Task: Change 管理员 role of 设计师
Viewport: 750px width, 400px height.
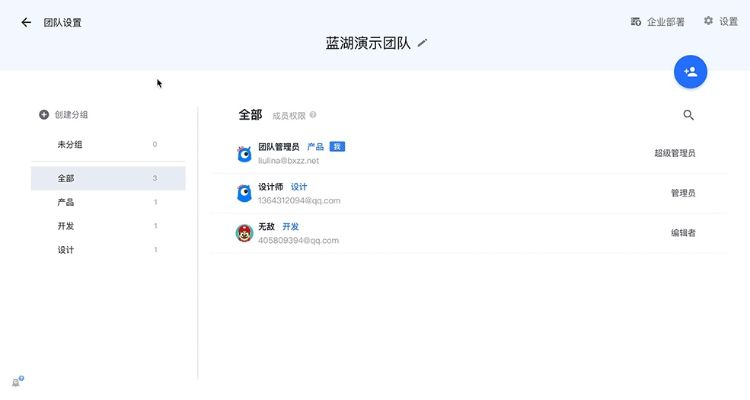Action: [x=683, y=193]
